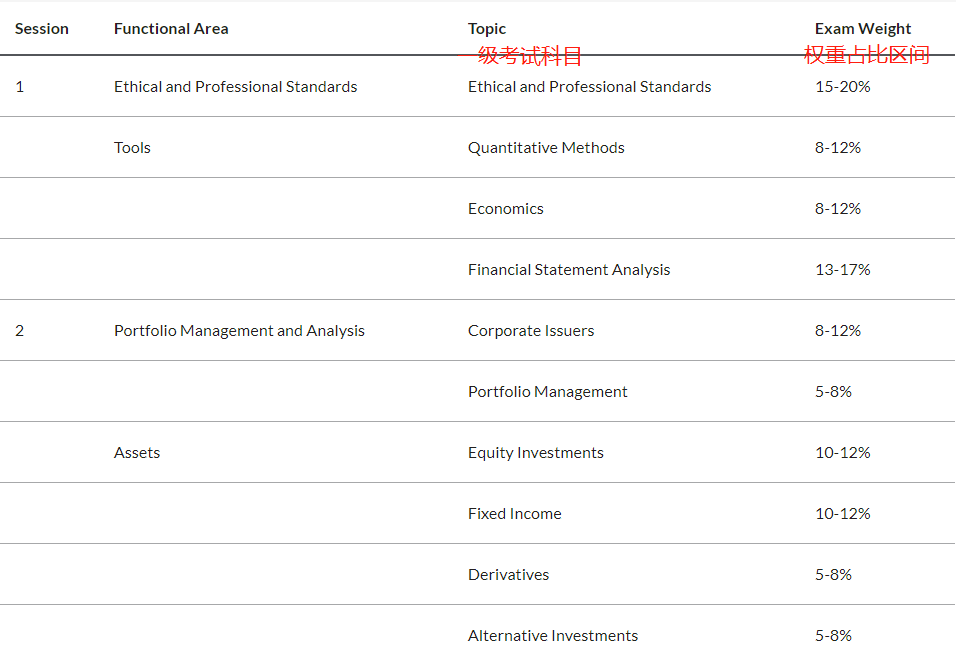Click the Equity Investments topic

(x=536, y=453)
